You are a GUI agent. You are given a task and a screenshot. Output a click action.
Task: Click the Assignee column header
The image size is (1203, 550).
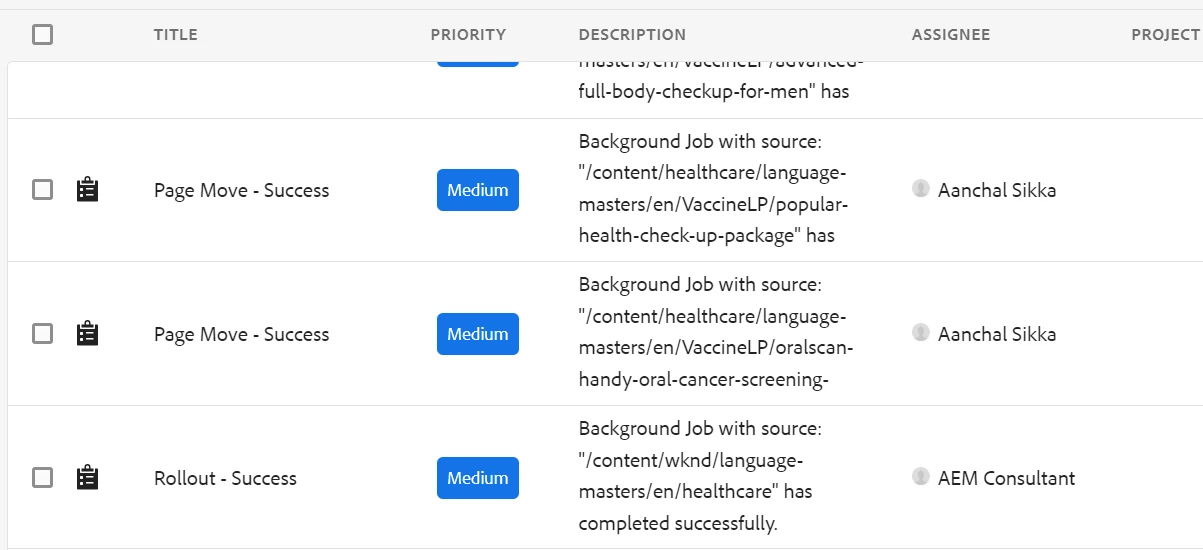951,35
